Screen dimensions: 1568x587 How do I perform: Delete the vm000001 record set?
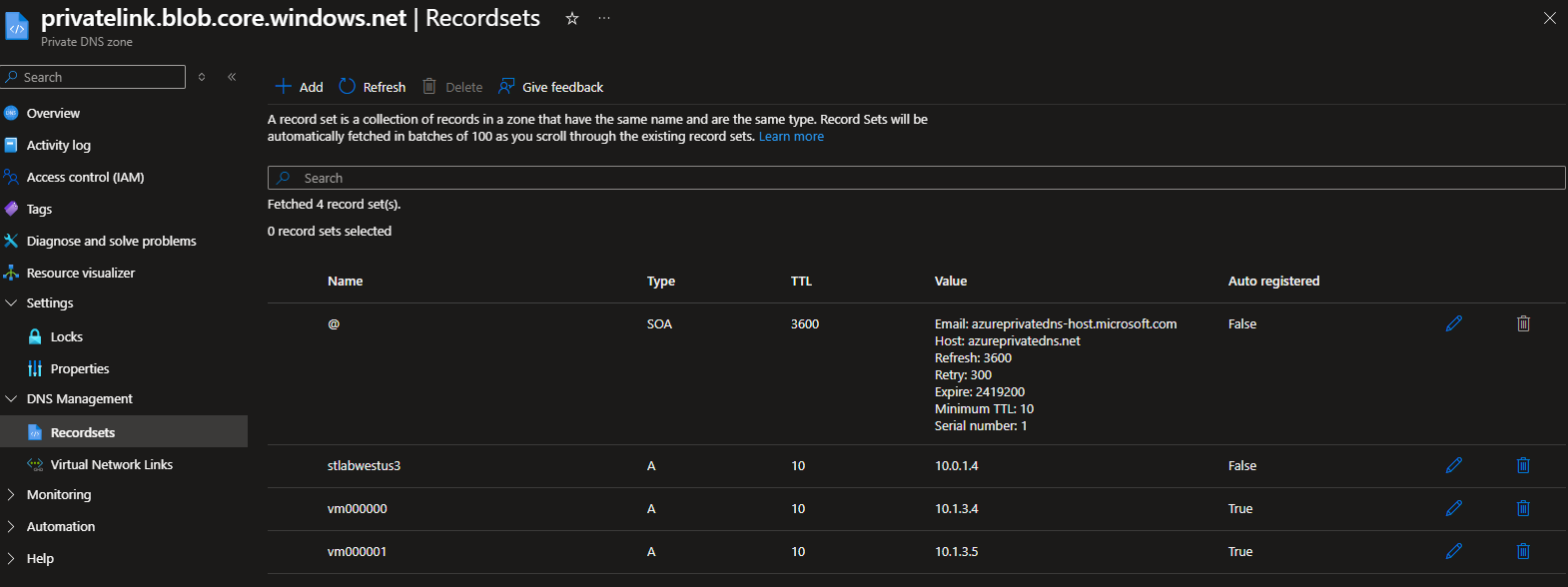[x=1523, y=551]
